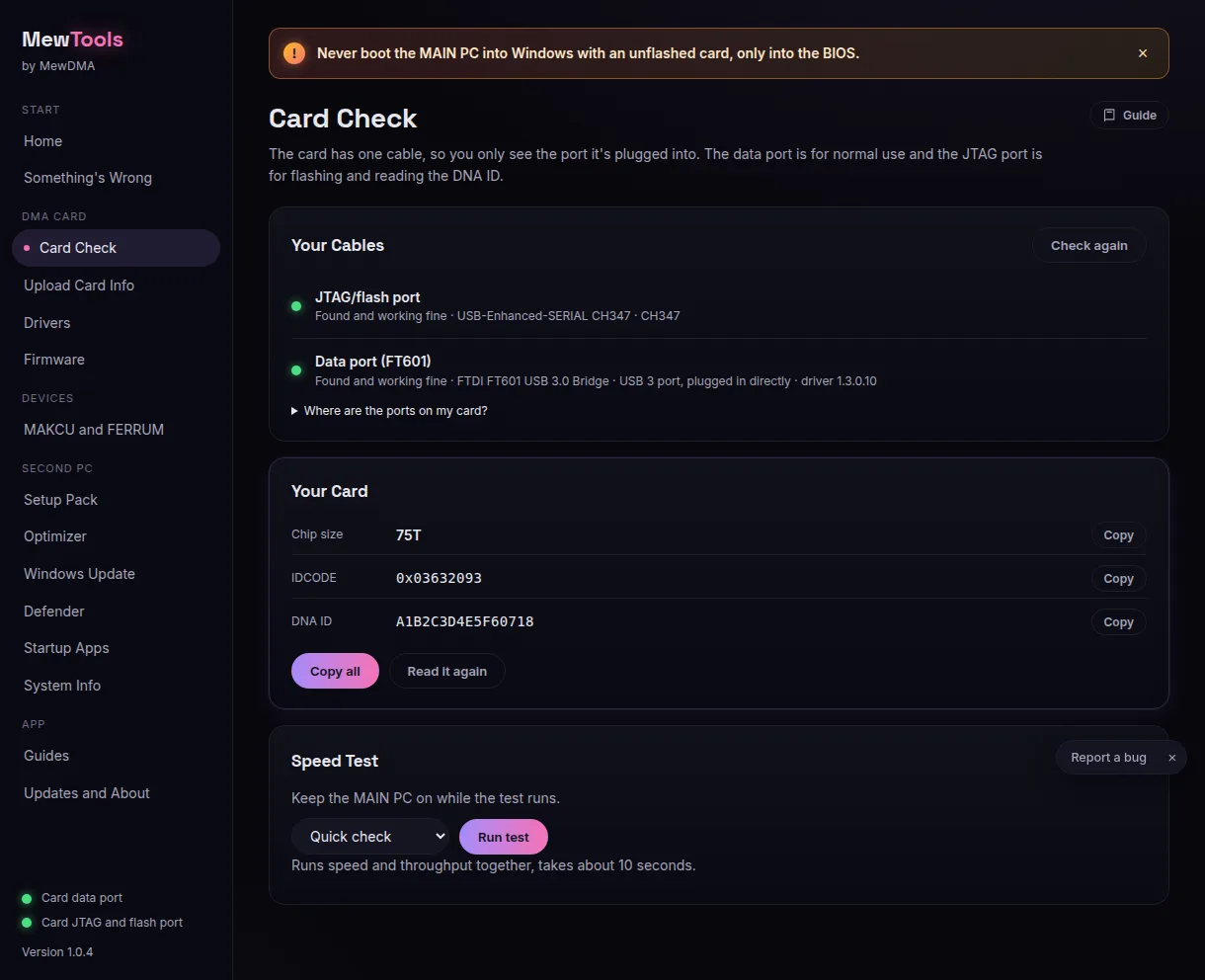Click Report a bug
This screenshot has width=1205, height=980.
pyautogui.click(x=1108, y=758)
